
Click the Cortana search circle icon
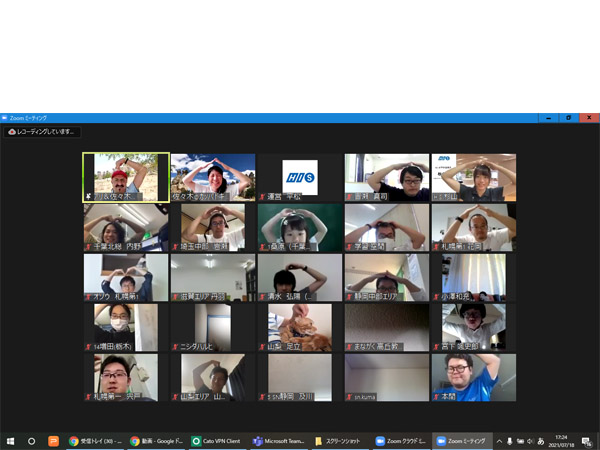click(32, 440)
